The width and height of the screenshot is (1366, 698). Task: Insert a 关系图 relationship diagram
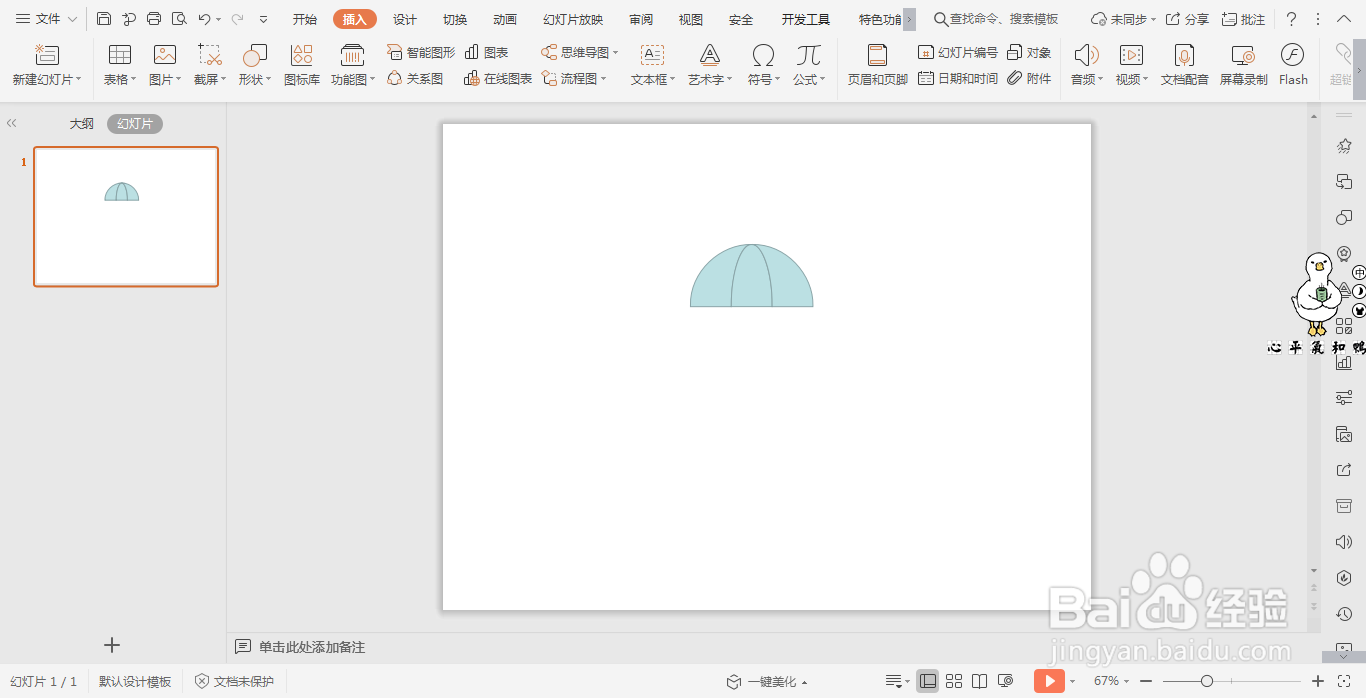[x=415, y=78]
